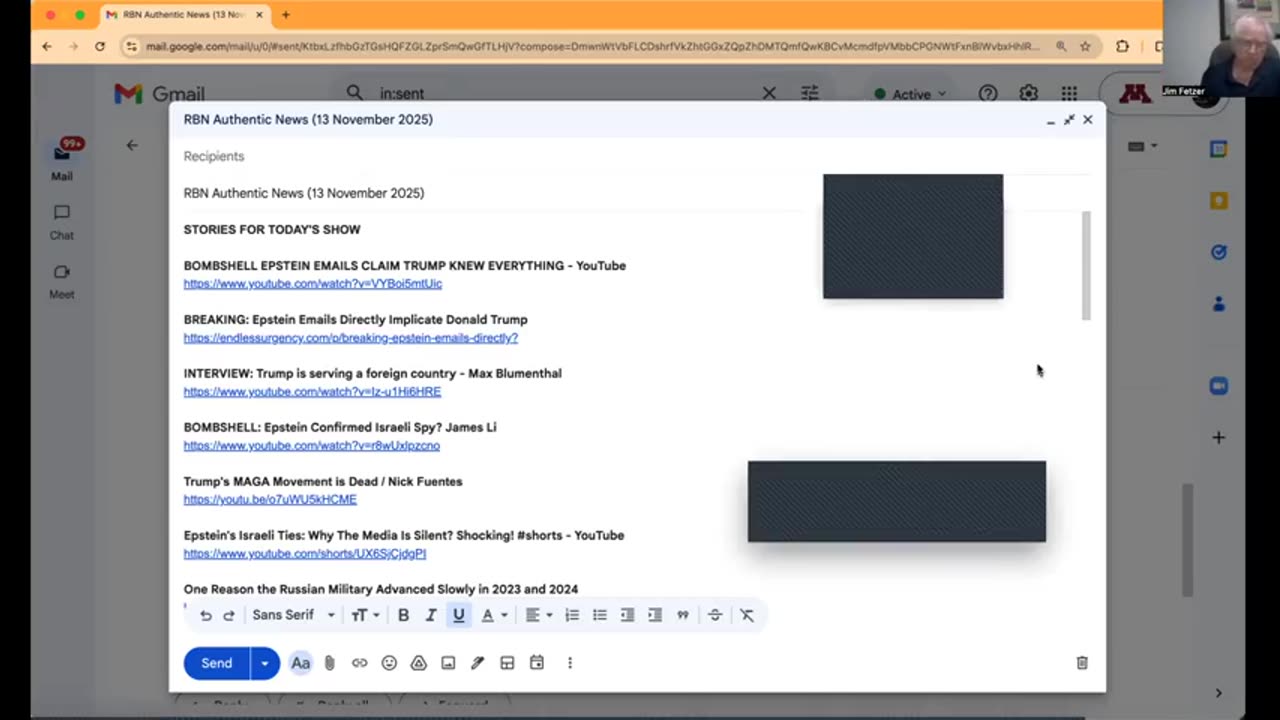Redo edit in compose toolbar

point(229,615)
